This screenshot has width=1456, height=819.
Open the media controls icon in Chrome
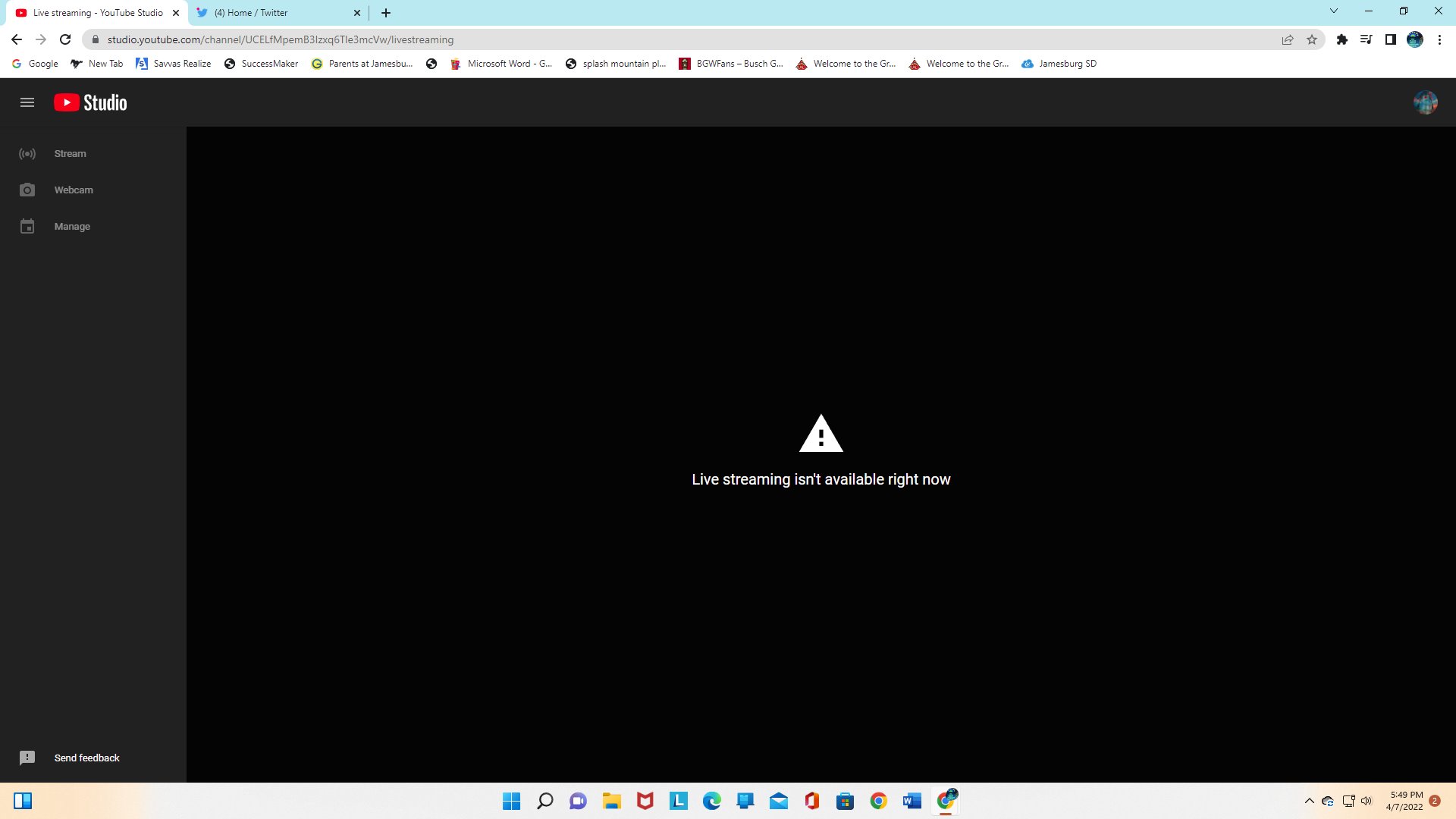(1367, 39)
